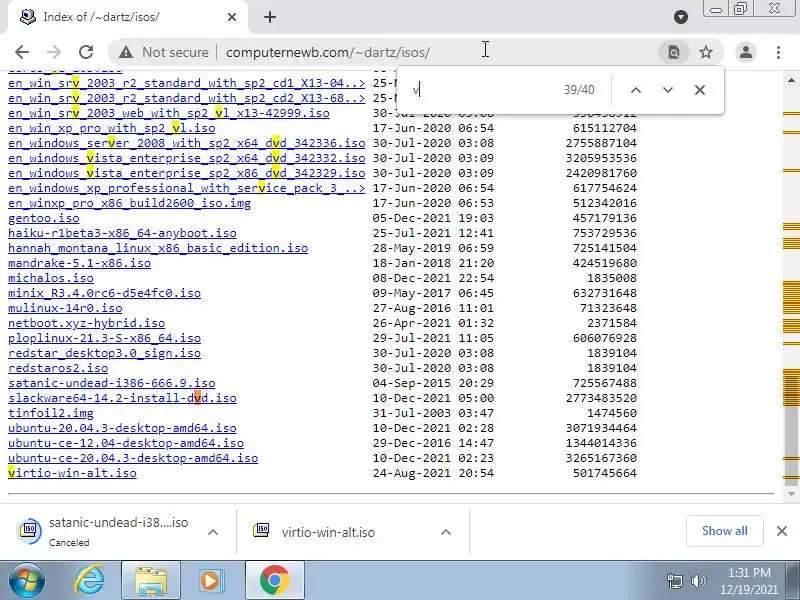Click redstaros2.iso link
Screen dimensions: 800x600
click(58, 368)
